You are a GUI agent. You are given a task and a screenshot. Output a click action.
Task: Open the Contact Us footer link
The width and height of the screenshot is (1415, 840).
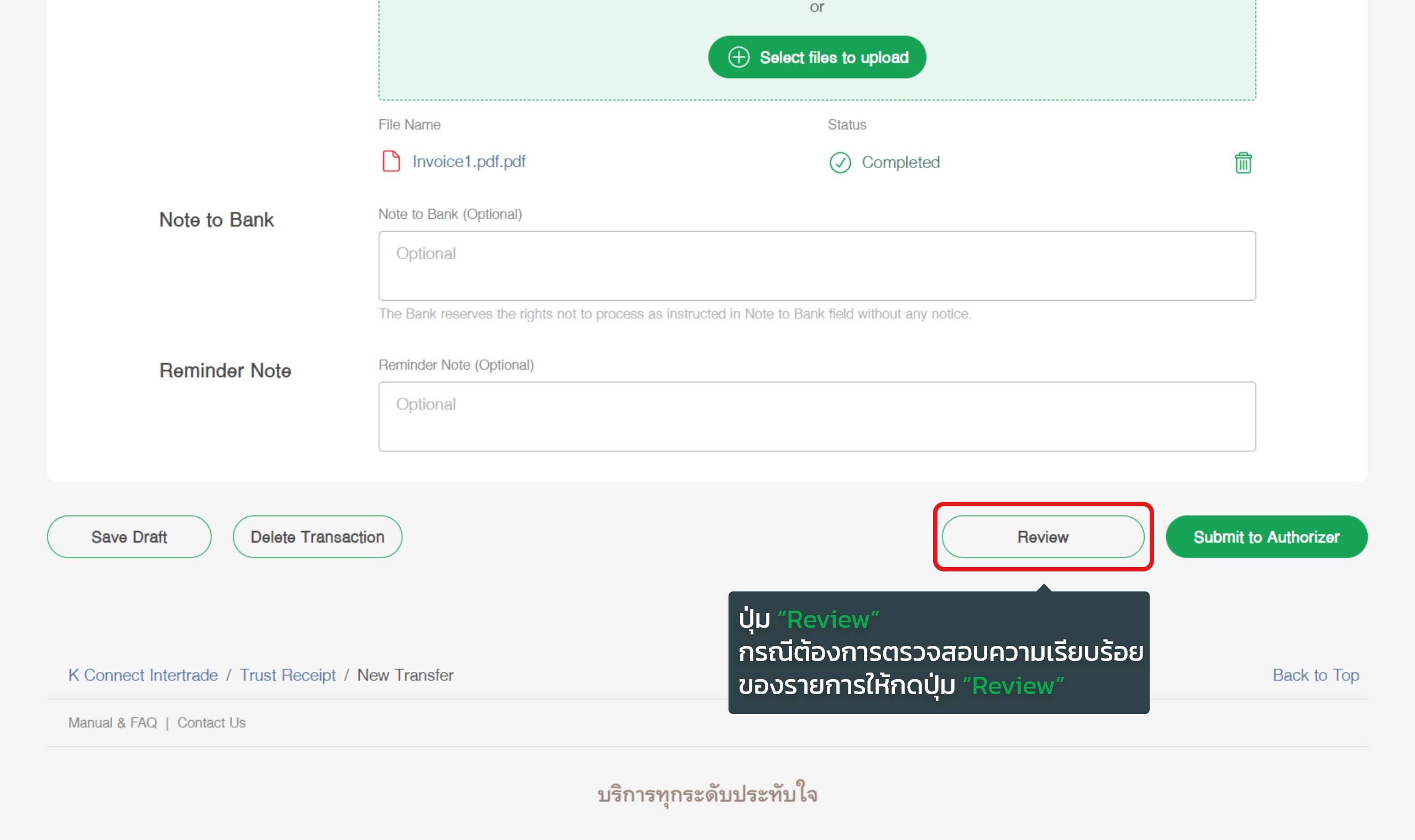coord(211,722)
